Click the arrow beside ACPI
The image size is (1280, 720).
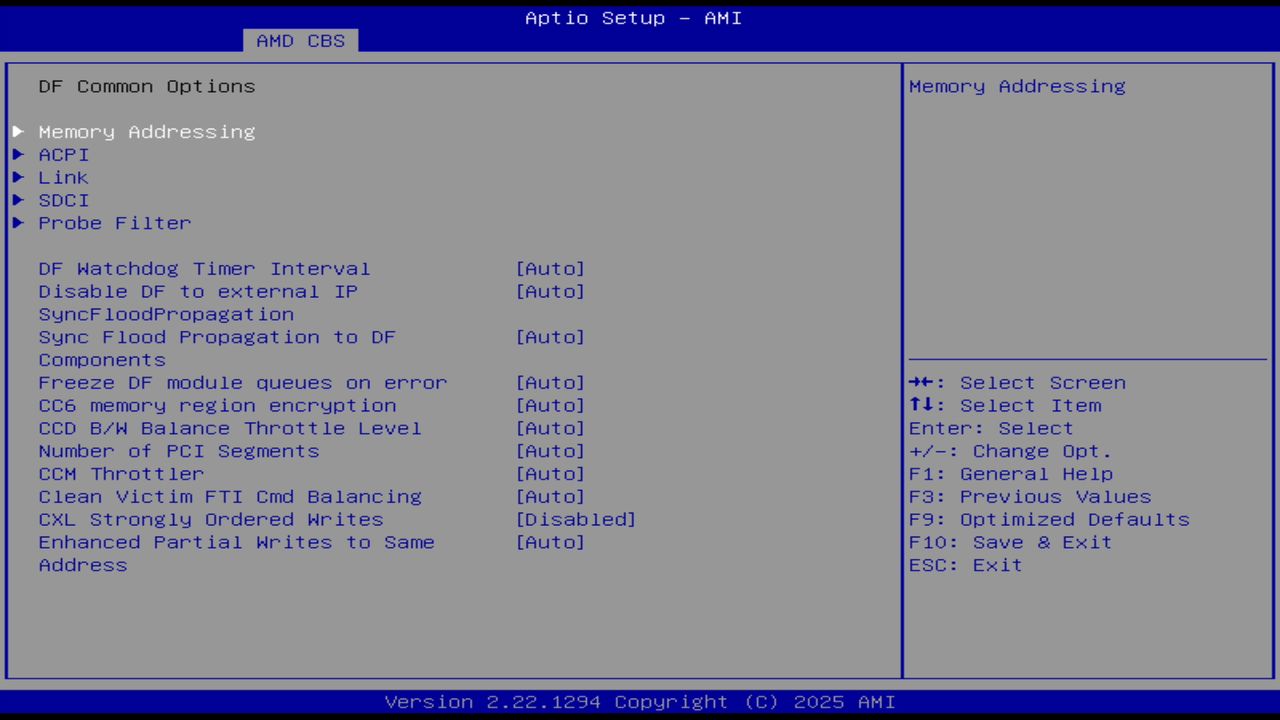[18, 155]
